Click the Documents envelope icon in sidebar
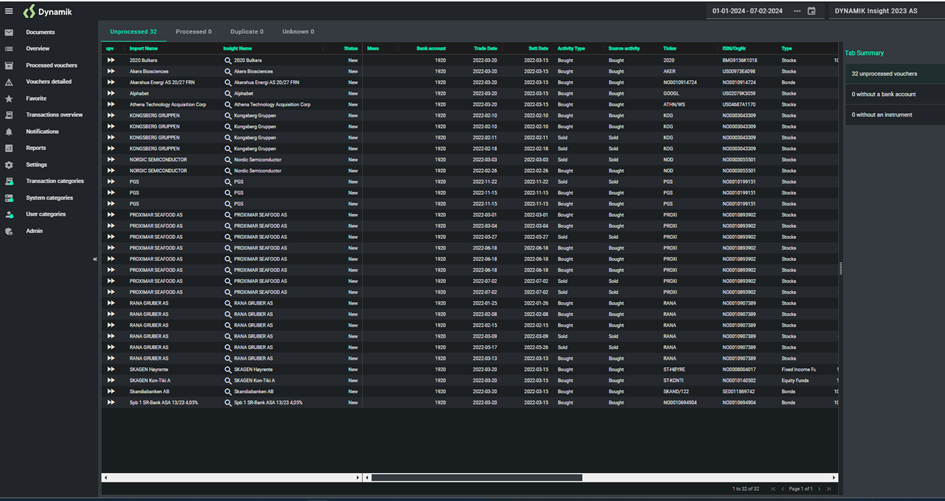 (x=9, y=32)
